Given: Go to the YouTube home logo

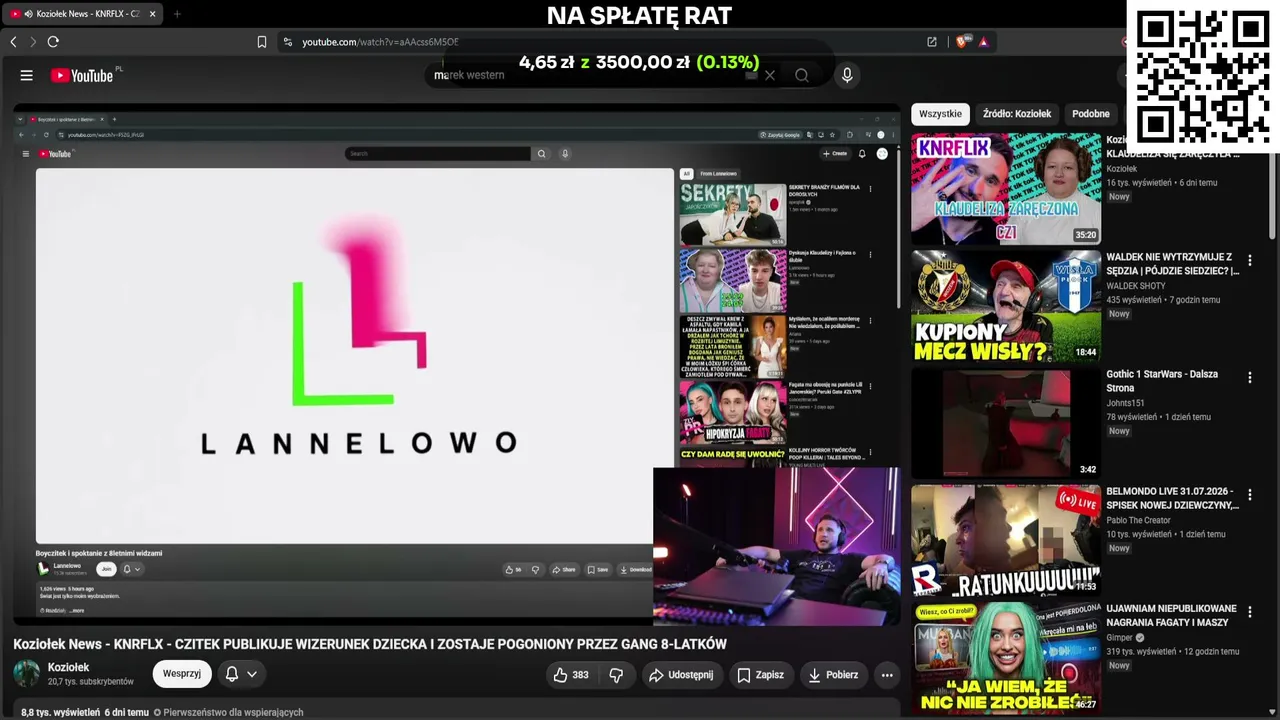Looking at the screenshot, I should click(x=82, y=75).
